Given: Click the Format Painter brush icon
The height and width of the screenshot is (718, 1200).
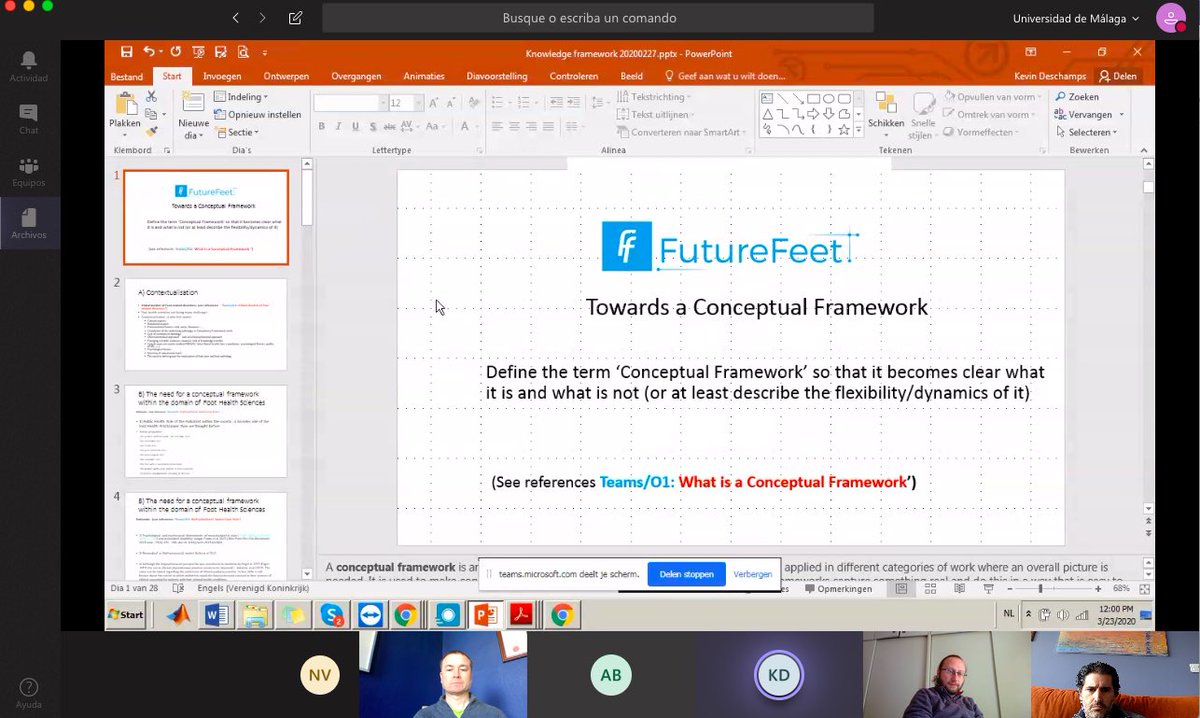Looking at the screenshot, I should point(151,131).
